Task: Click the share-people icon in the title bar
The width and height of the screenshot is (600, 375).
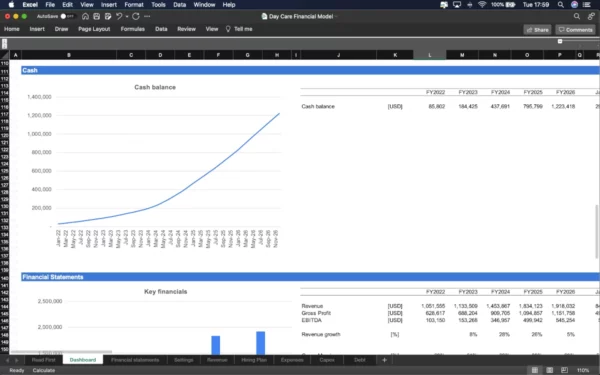Action: [x=591, y=16]
